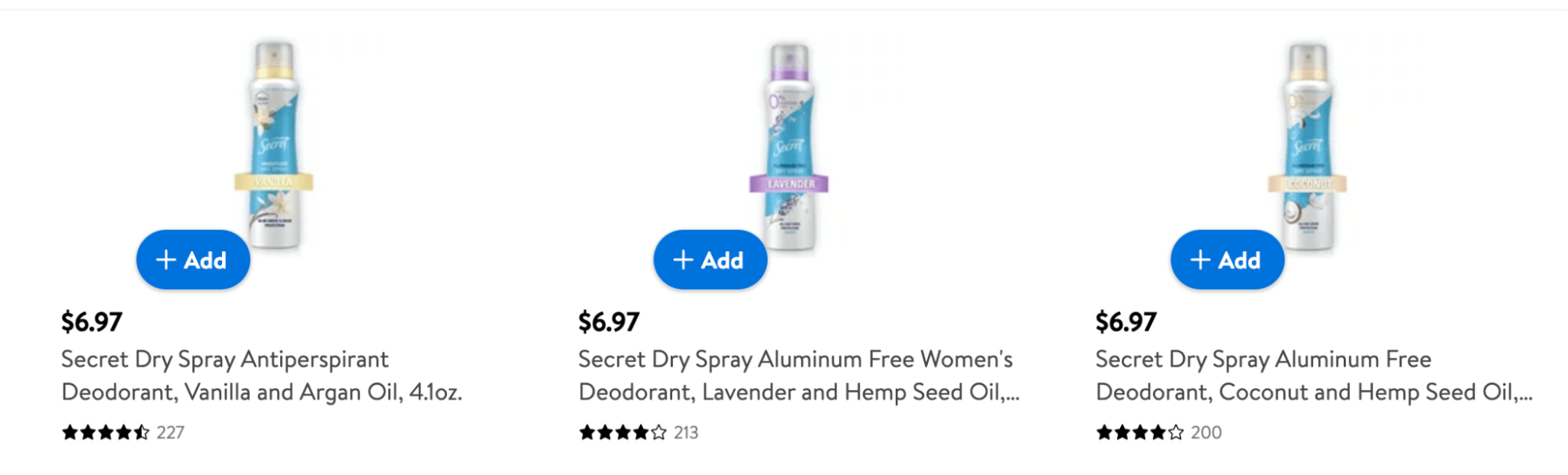Click the $6.97 price of Coconut deodorant
Image resolution: width=1568 pixels, height=475 pixels.
pyautogui.click(x=1126, y=322)
